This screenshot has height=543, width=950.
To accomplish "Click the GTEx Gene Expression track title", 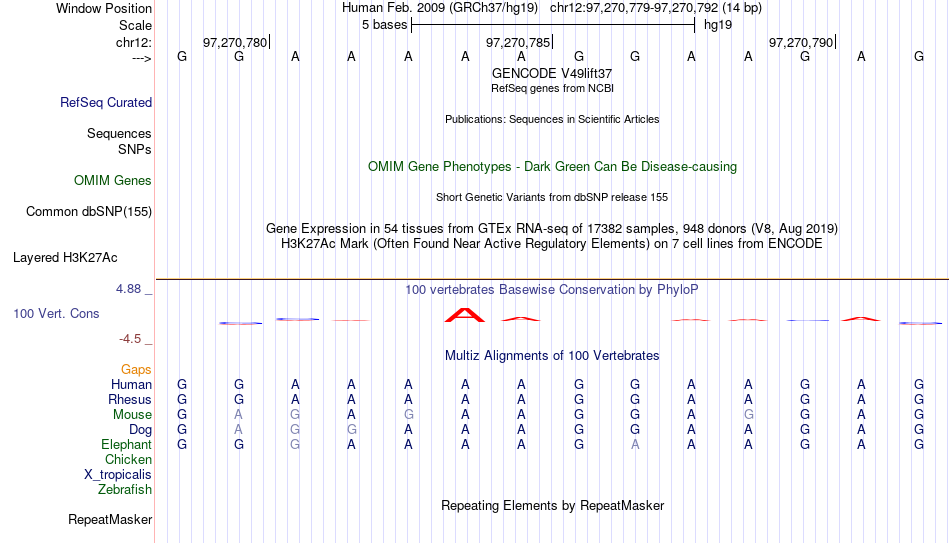I will coord(552,228).
